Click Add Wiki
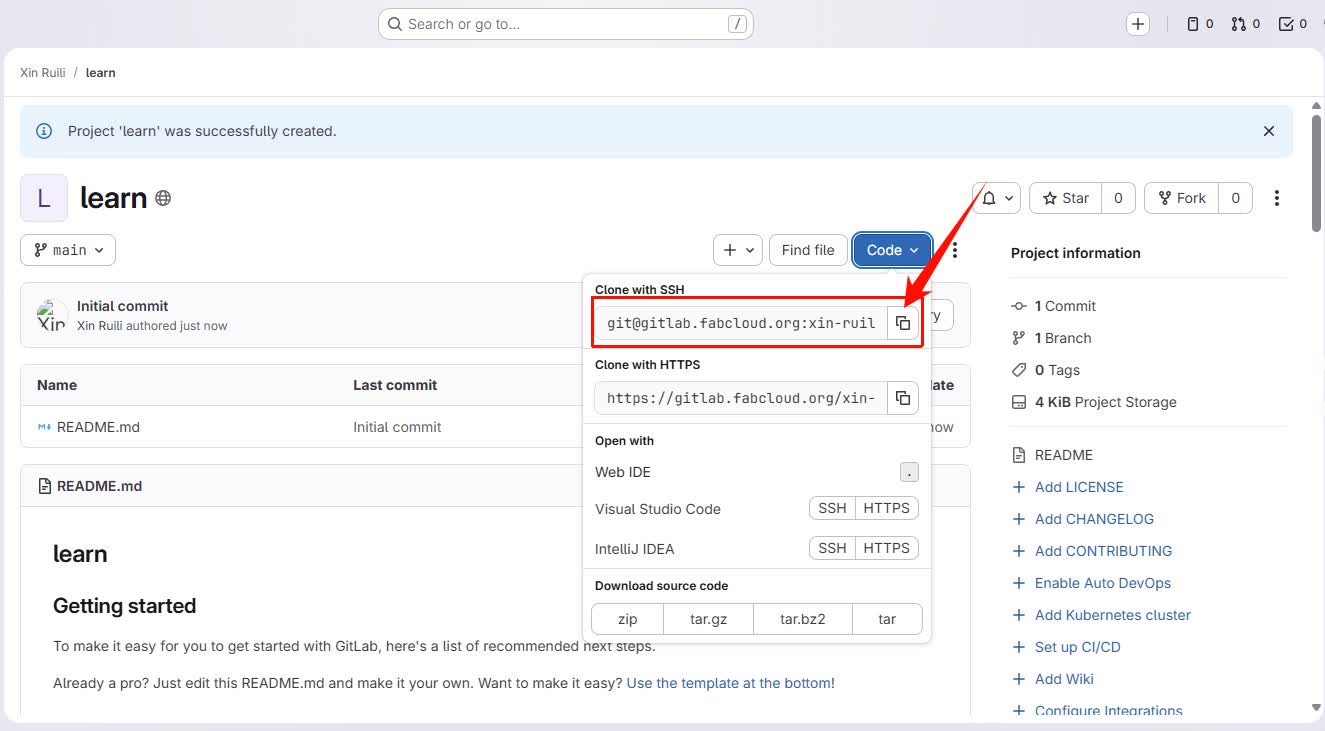This screenshot has height=731, width=1325. 1064,679
